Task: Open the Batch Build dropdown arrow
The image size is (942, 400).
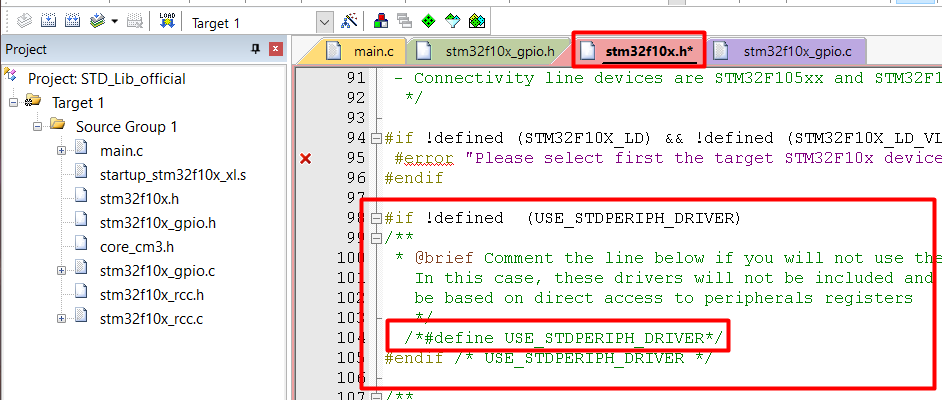Action: 114,22
